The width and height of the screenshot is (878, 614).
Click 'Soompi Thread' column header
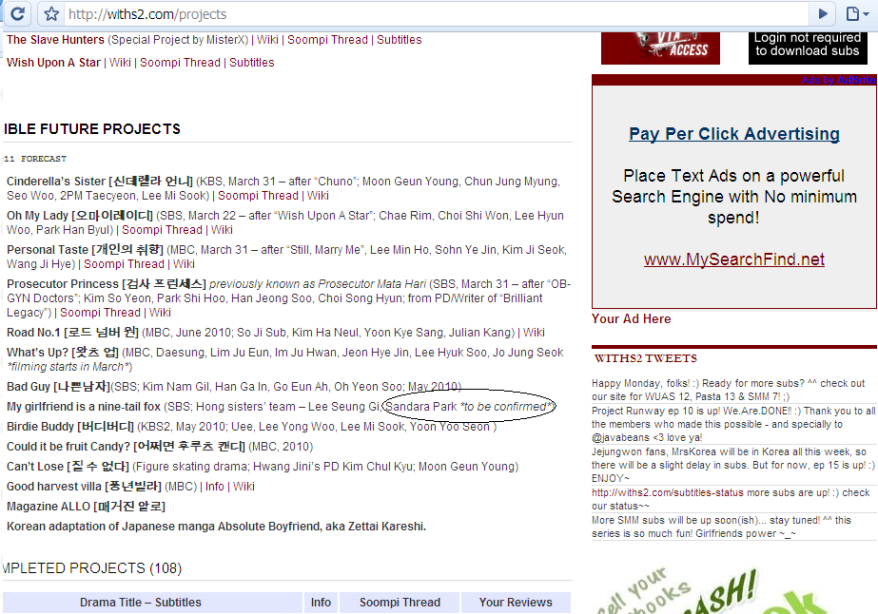click(x=400, y=602)
